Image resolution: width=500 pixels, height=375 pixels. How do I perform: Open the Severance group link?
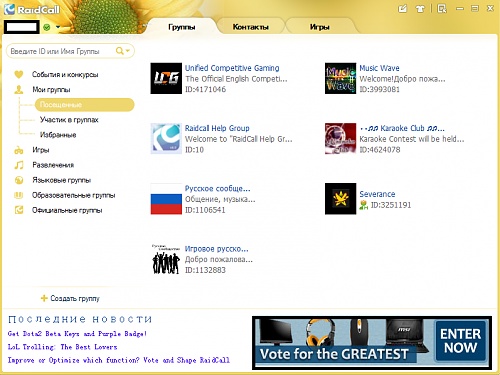click(377, 194)
